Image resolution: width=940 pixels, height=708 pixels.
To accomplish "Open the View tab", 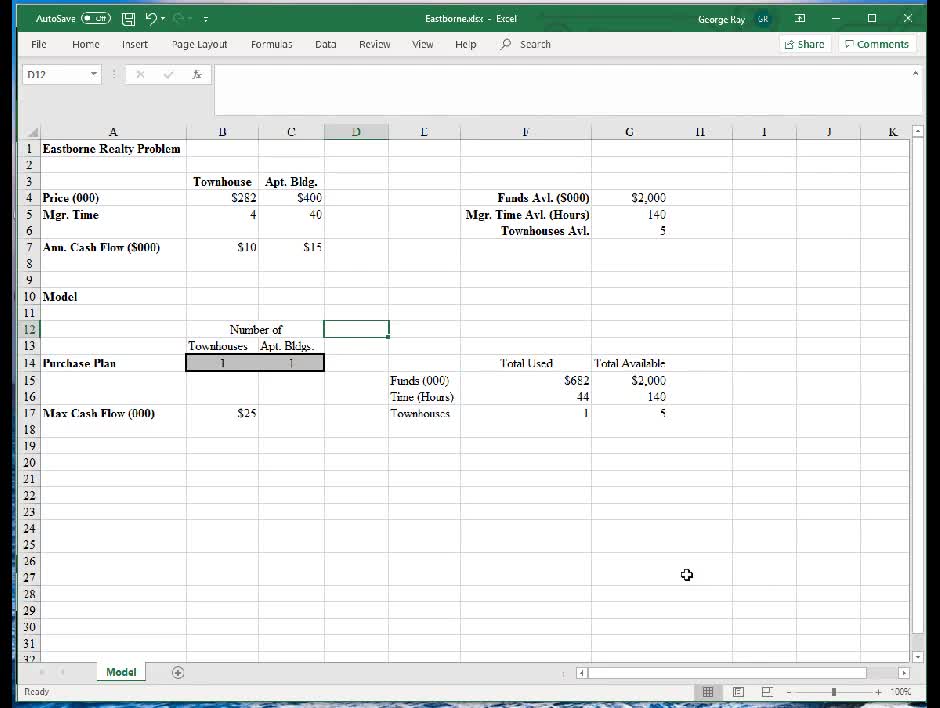I will coord(423,44).
